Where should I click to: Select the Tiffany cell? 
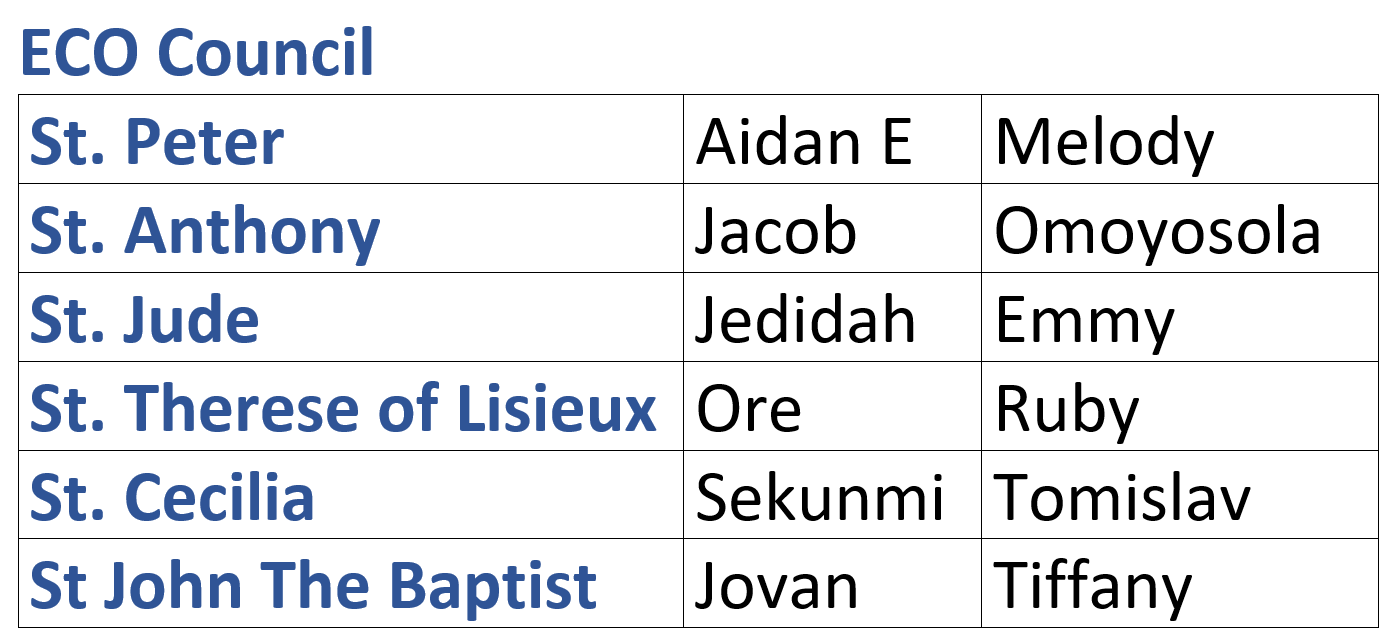pyautogui.click(x=1180, y=583)
